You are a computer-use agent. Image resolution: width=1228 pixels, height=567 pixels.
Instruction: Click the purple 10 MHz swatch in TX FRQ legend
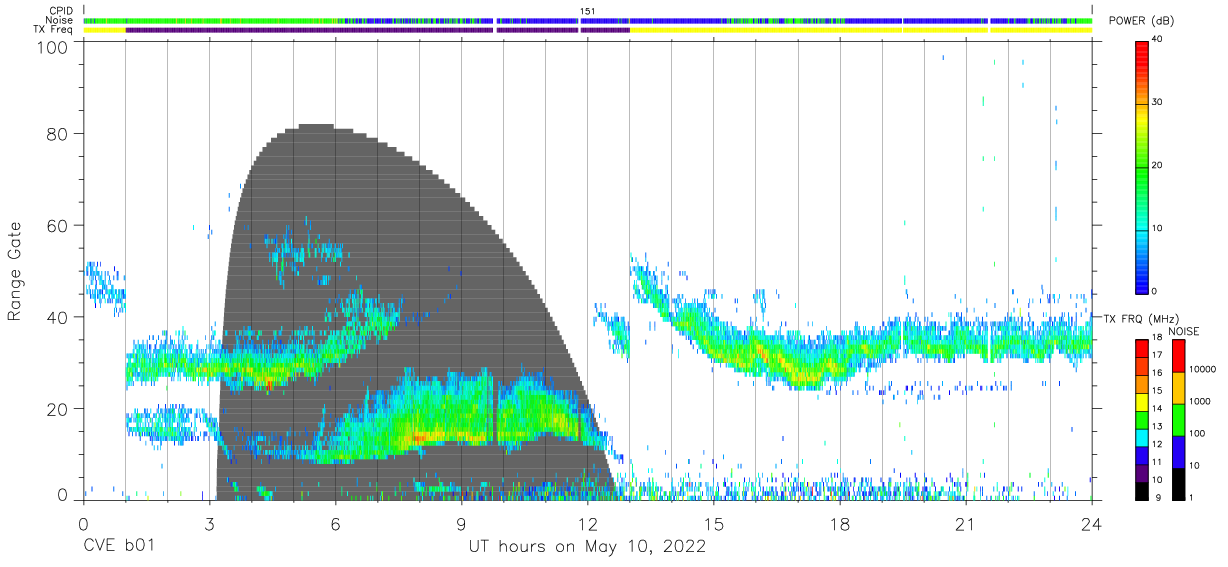[1142, 473]
